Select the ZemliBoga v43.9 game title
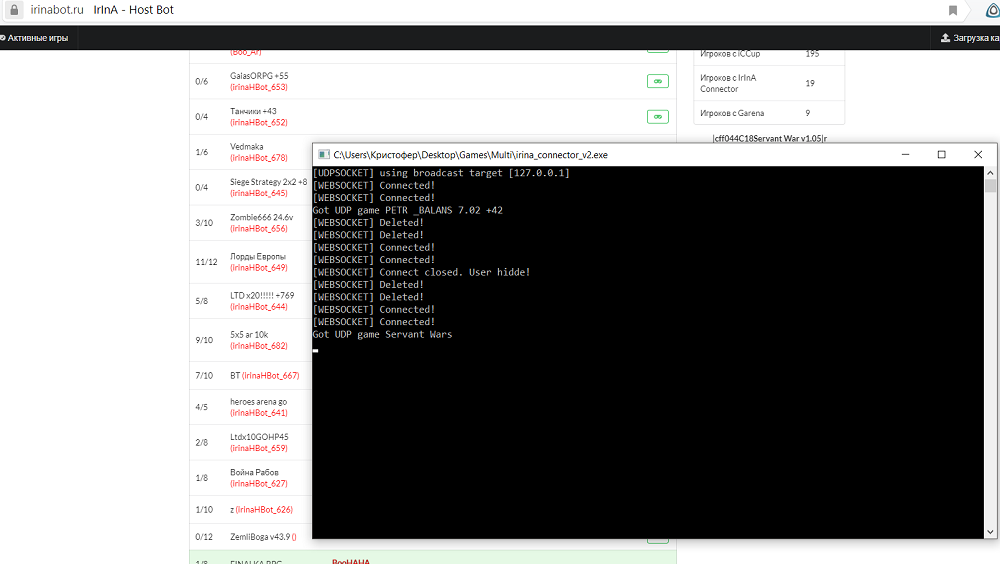Viewport: 1000px width, 564px height. click(260, 537)
